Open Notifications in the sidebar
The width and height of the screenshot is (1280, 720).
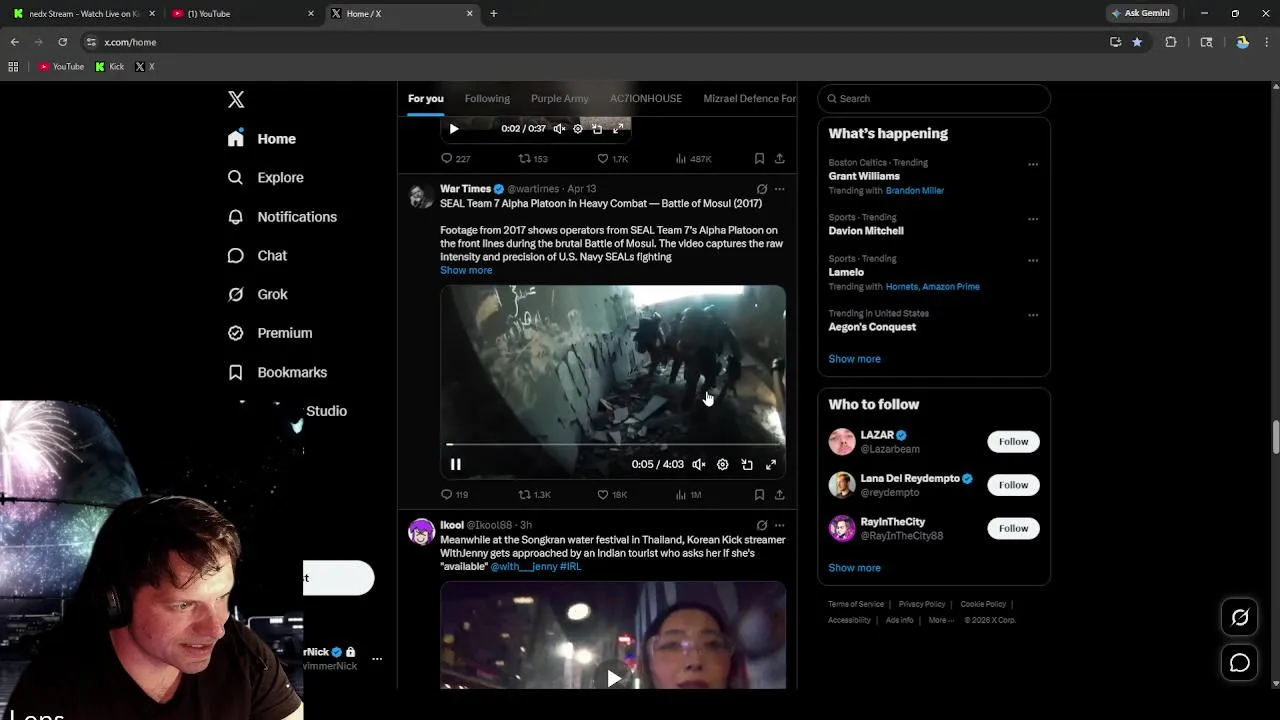[x=283, y=216]
